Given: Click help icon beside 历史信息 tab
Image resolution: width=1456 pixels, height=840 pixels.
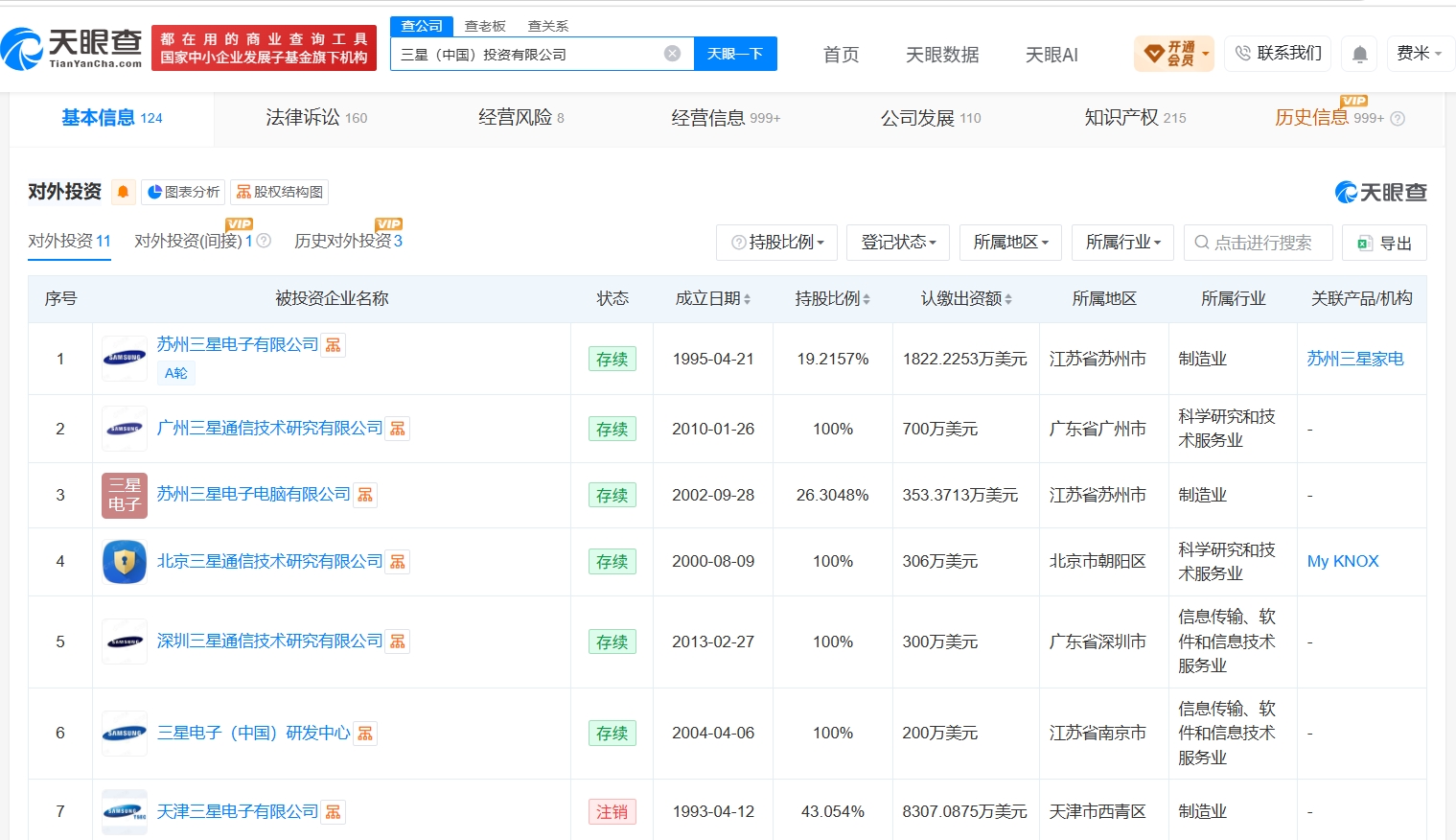Looking at the screenshot, I should (1398, 119).
